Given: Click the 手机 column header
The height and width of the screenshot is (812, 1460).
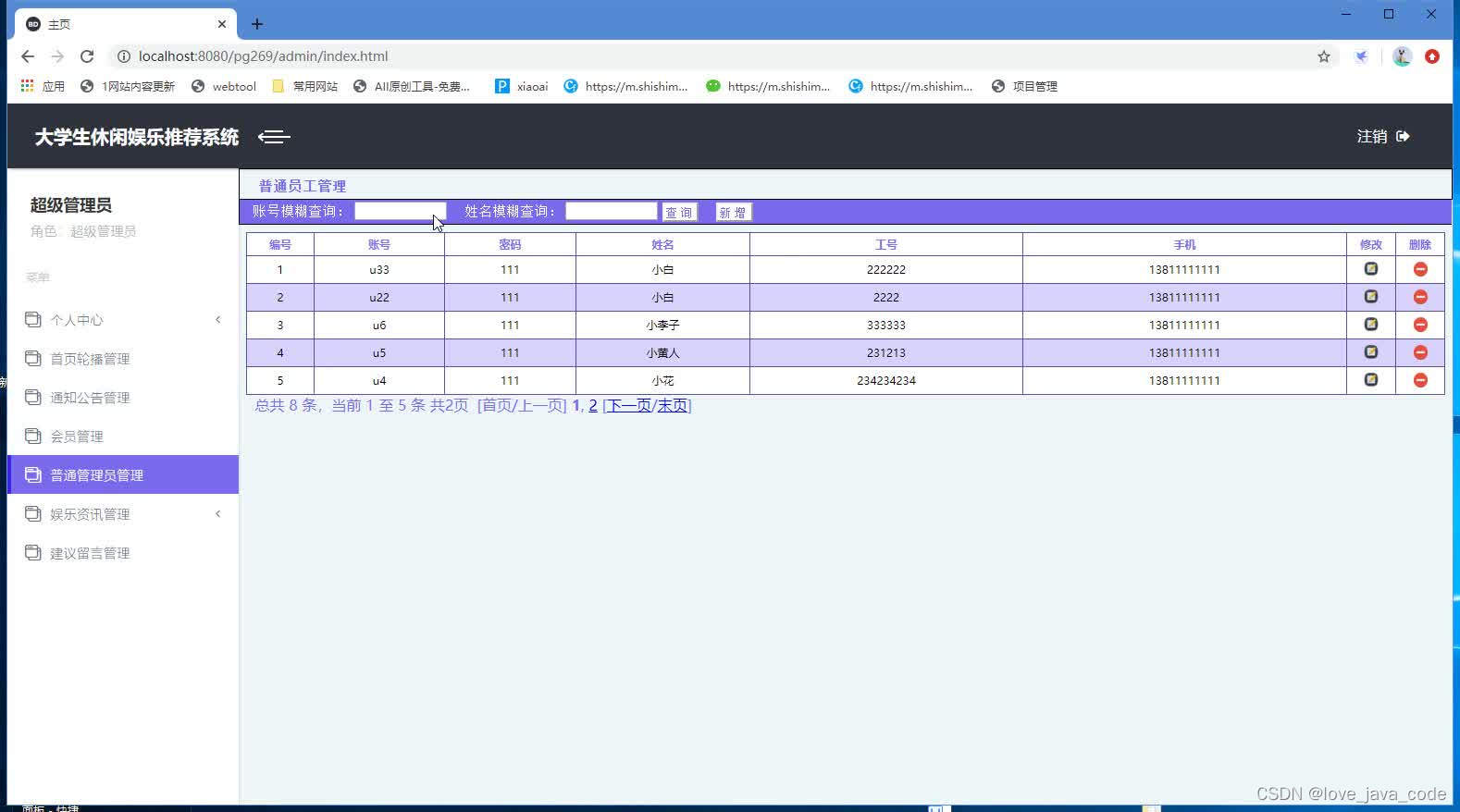Looking at the screenshot, I should (x=1185, y=244).
